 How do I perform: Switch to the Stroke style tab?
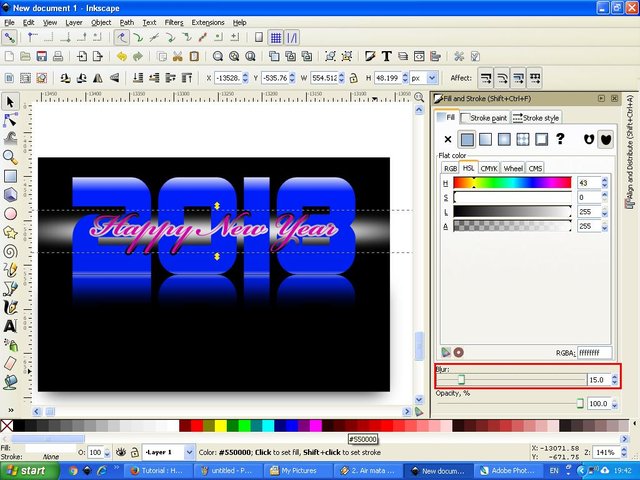[x=536, y=118]
